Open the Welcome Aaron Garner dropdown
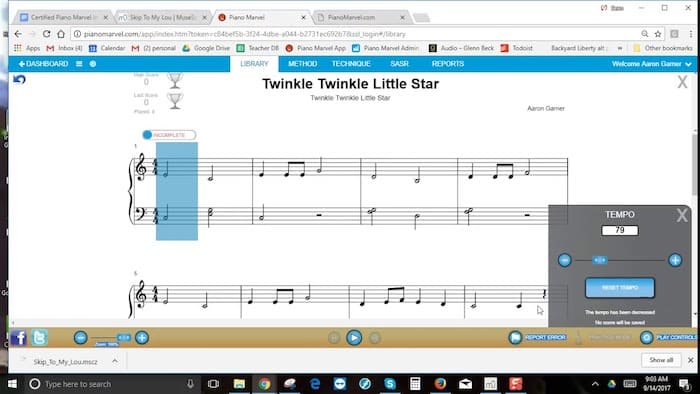This screenshot has width=700, height=394. pyautogui.click(x=651, y=64)
